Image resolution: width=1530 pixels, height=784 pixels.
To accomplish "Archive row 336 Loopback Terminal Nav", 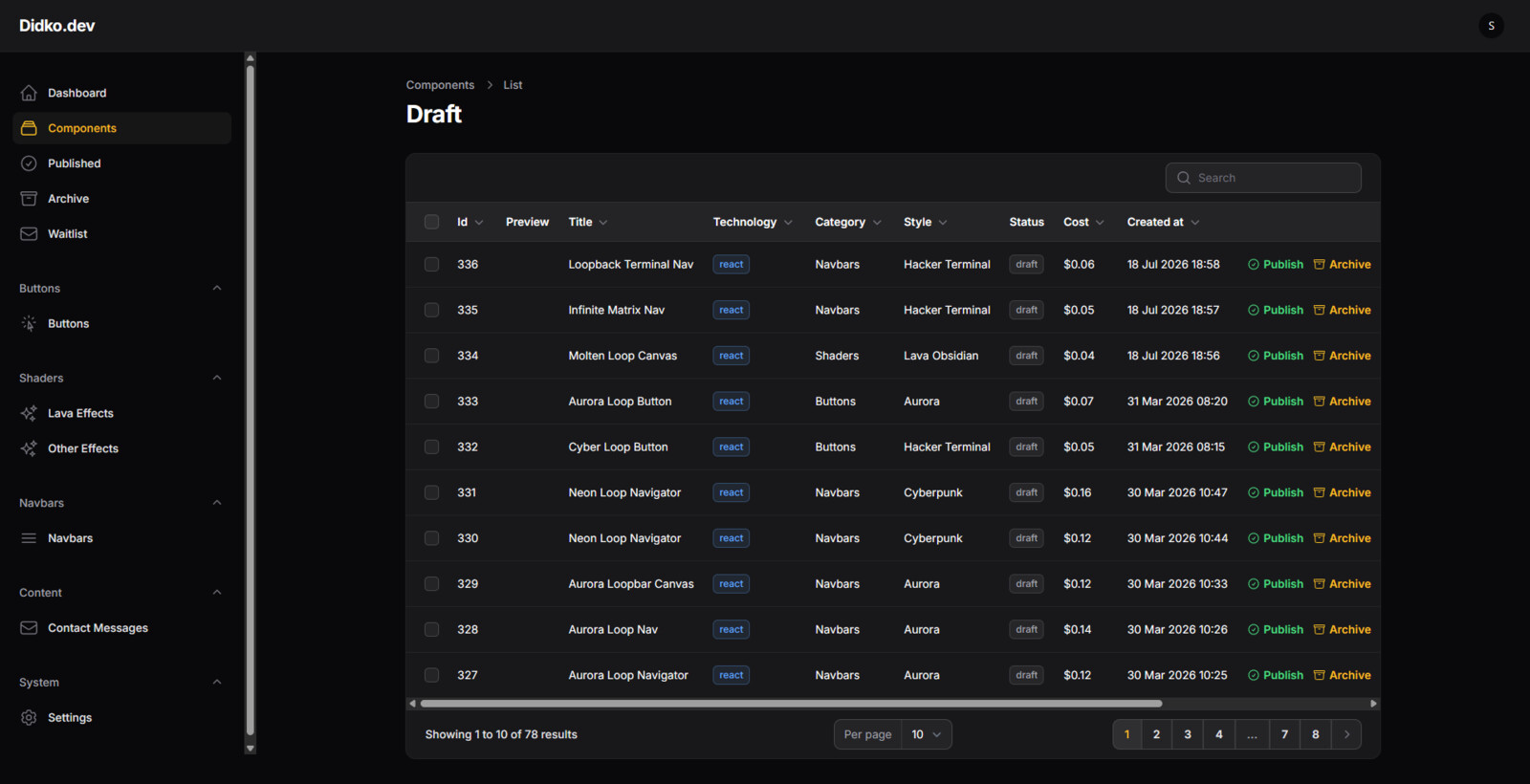I will click(x=1342, y=265).
